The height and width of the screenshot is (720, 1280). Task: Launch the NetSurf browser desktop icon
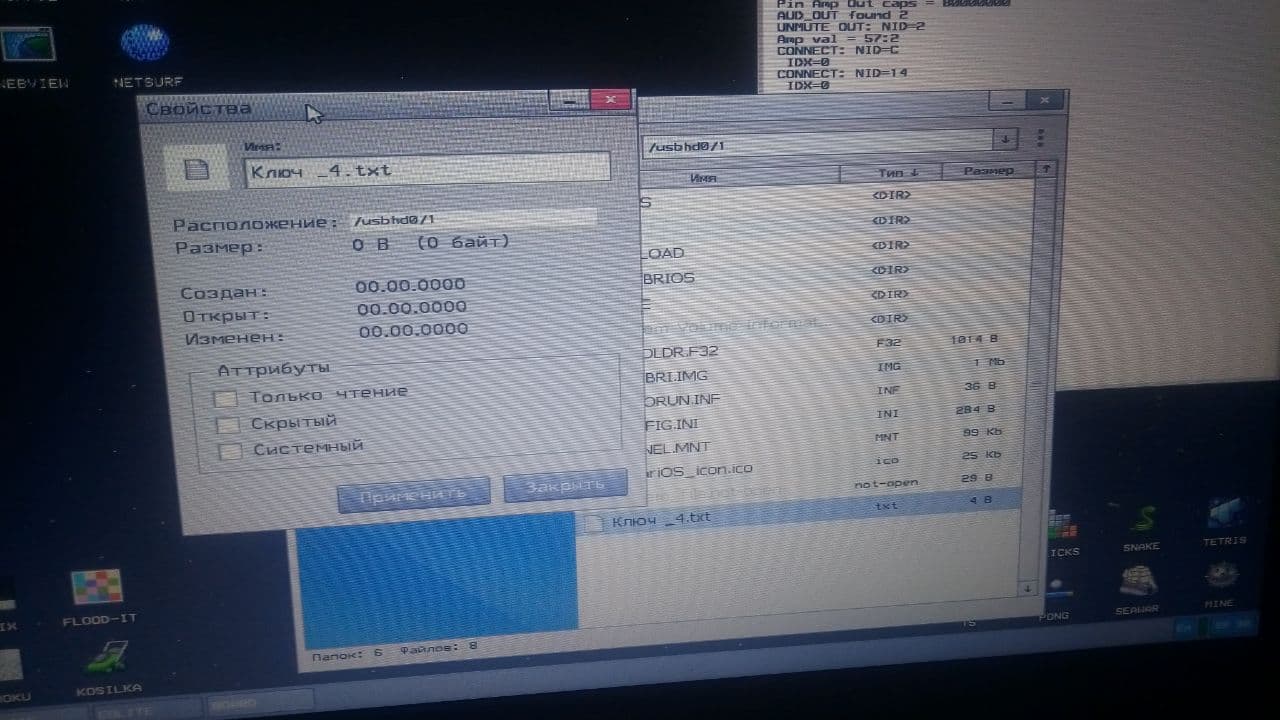(145, 43)
